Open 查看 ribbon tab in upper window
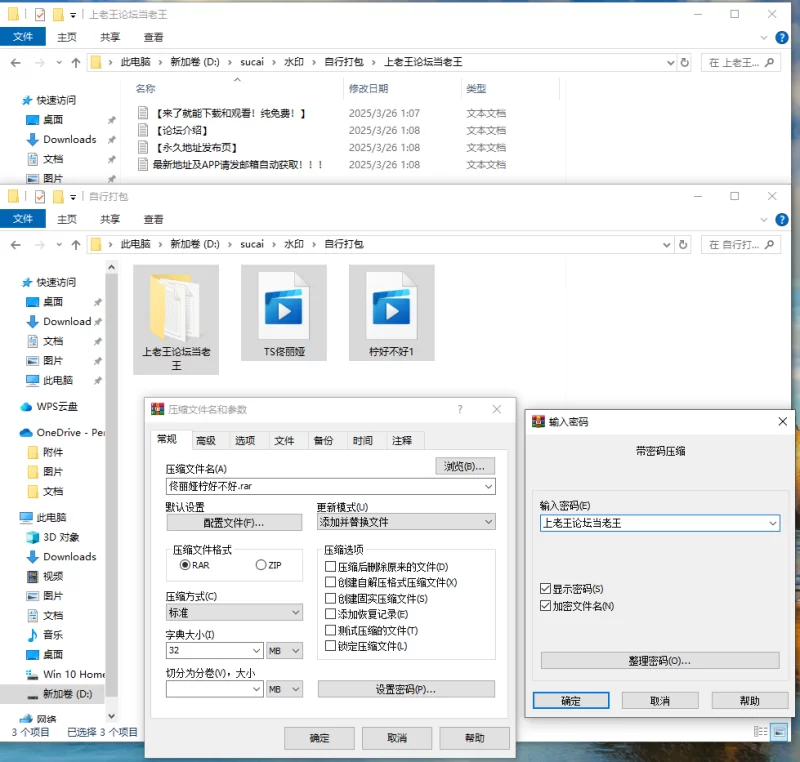The image size is (800, 762). [x=153, y=37]
